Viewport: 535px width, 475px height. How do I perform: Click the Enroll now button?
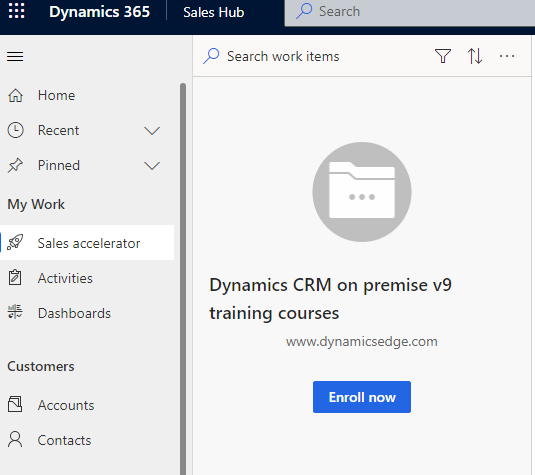[x=362, y=397]
